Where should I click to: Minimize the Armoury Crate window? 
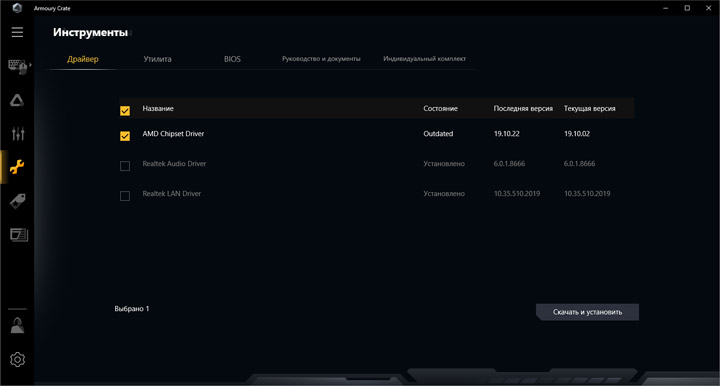point(666,8)
